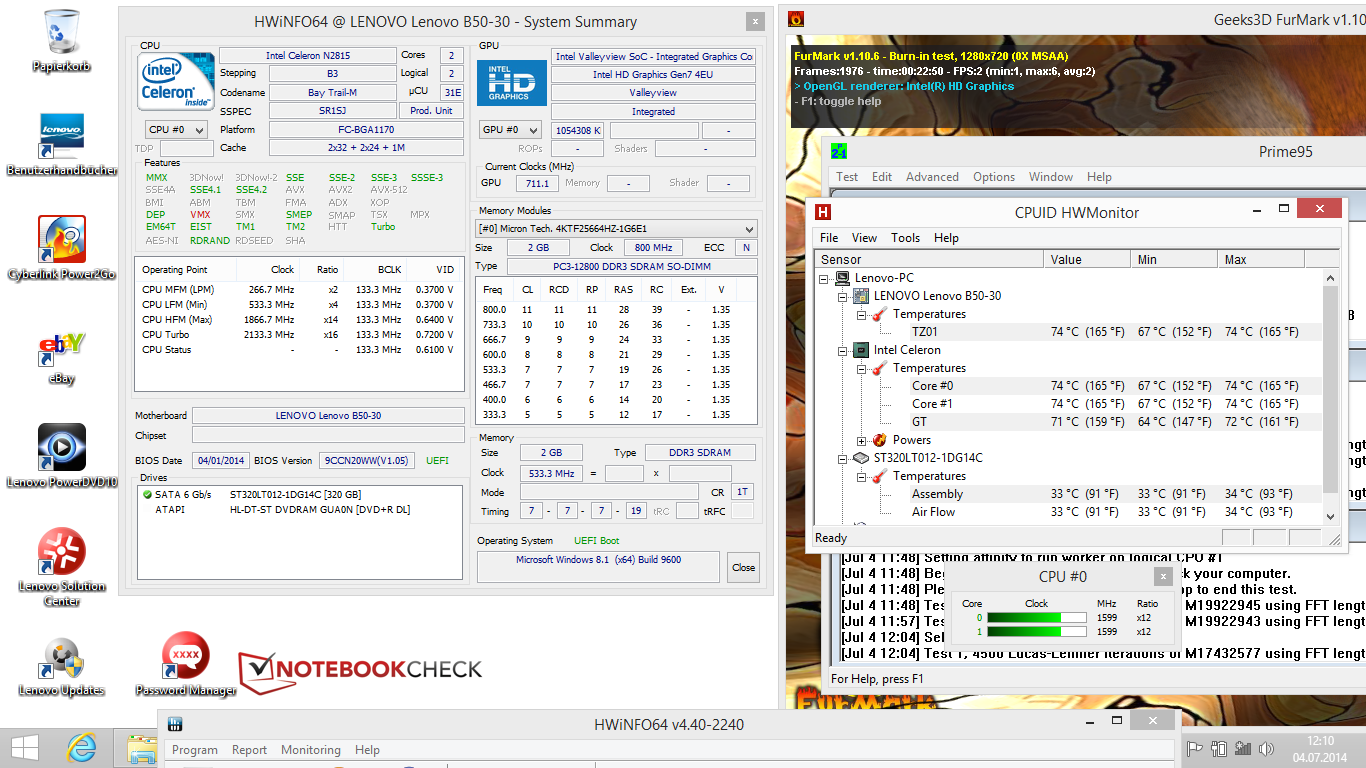
Task: Open the Program menu in HWiNFO64
Action: coord(195,750)
